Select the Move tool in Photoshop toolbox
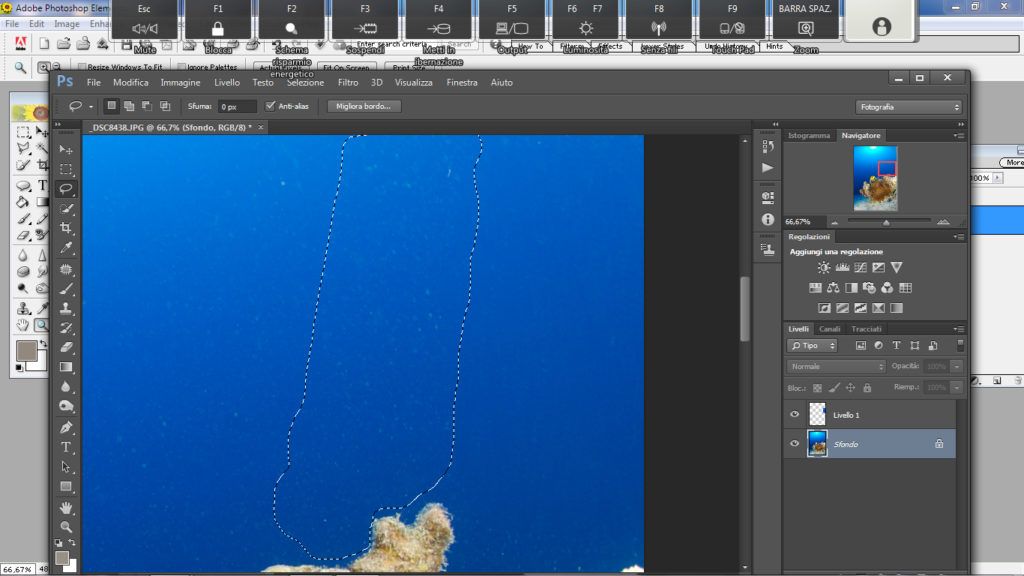 (66, 149)
